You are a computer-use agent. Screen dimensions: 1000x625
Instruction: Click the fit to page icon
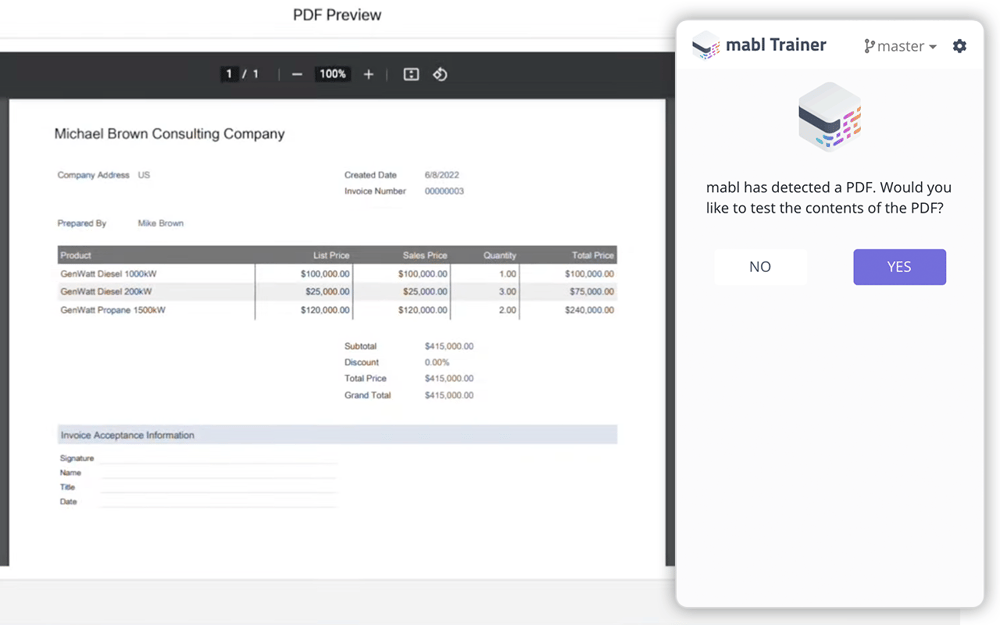[x=411, y=75]
